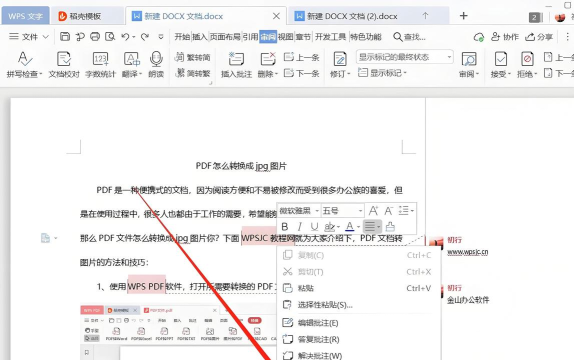Click the highlight color icon in mini toolbar
Image resolution: width=574 pixels, height=360 pixels.
(x=329, y=227)
